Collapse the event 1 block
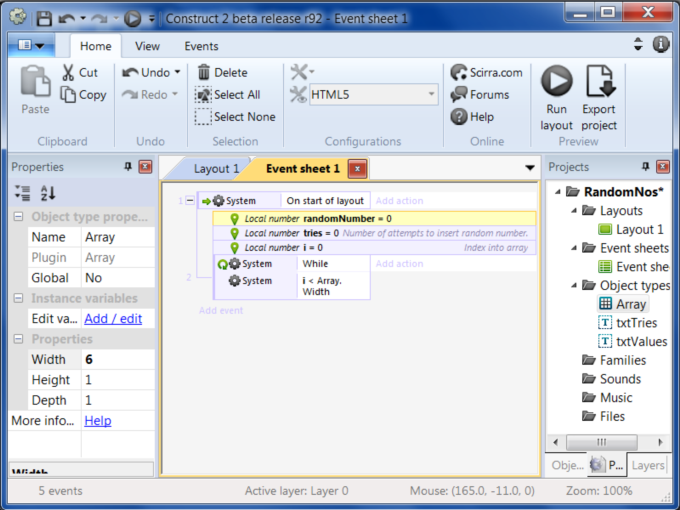 pyautogui.click(x=190, y=201)
